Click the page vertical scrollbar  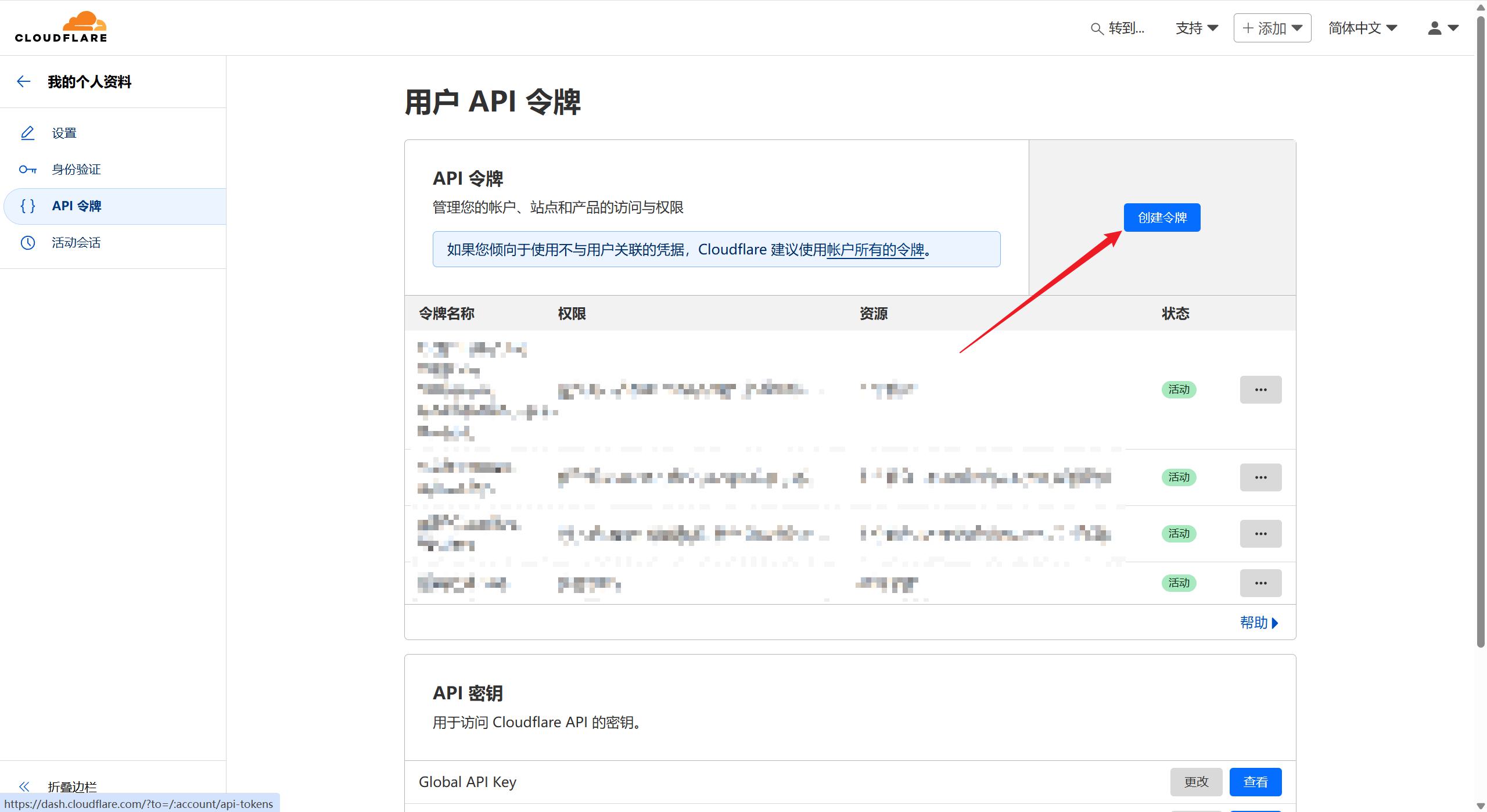1480,331
